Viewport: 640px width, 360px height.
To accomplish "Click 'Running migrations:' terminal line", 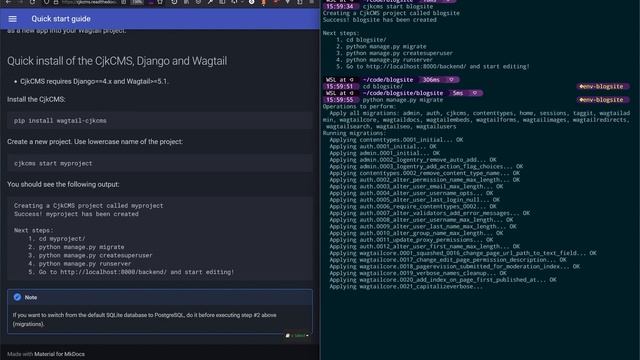I will tap(354, 133).
